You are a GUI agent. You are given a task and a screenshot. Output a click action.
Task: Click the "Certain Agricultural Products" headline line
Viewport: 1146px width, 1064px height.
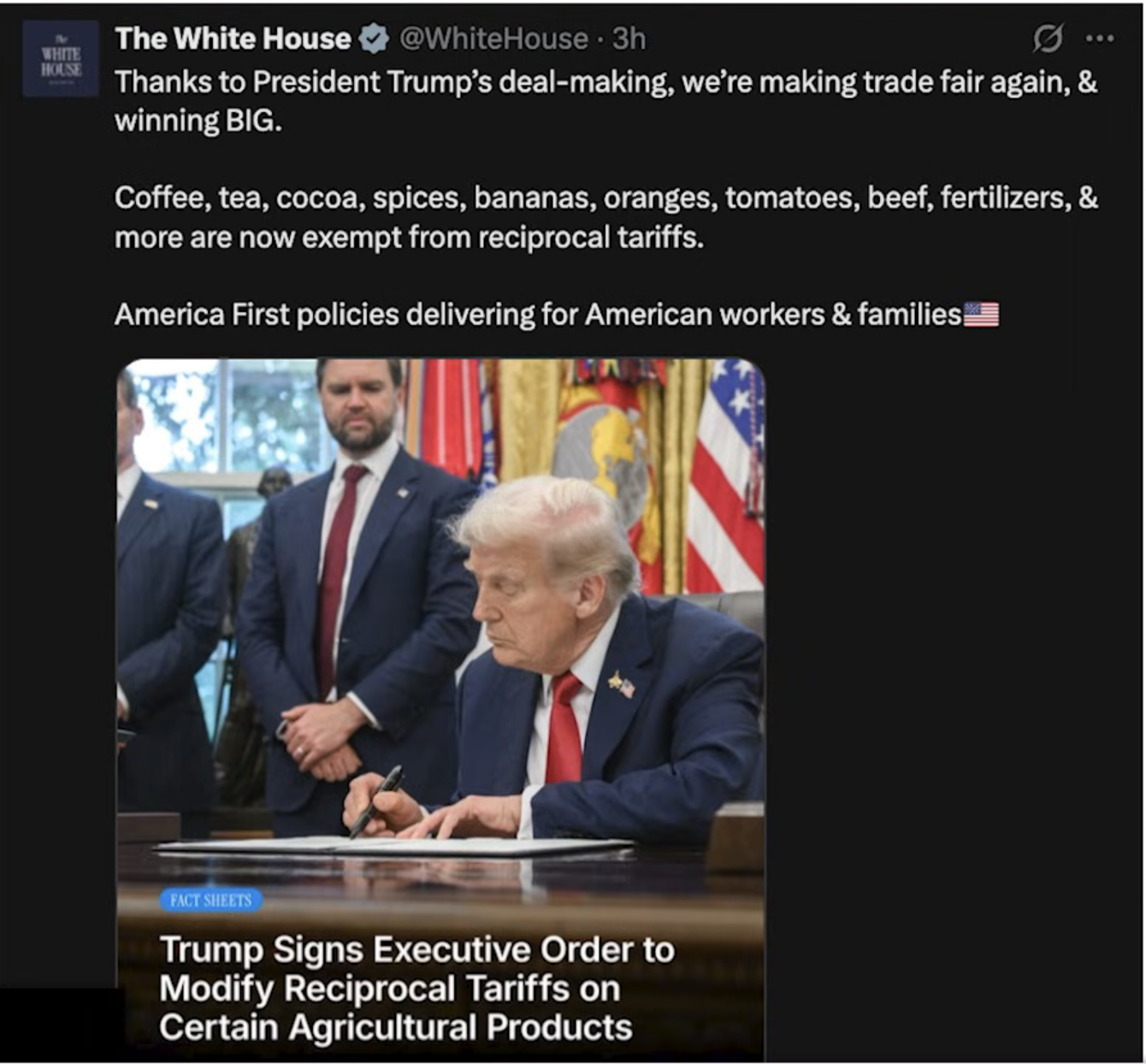[x=395, y=1027]
